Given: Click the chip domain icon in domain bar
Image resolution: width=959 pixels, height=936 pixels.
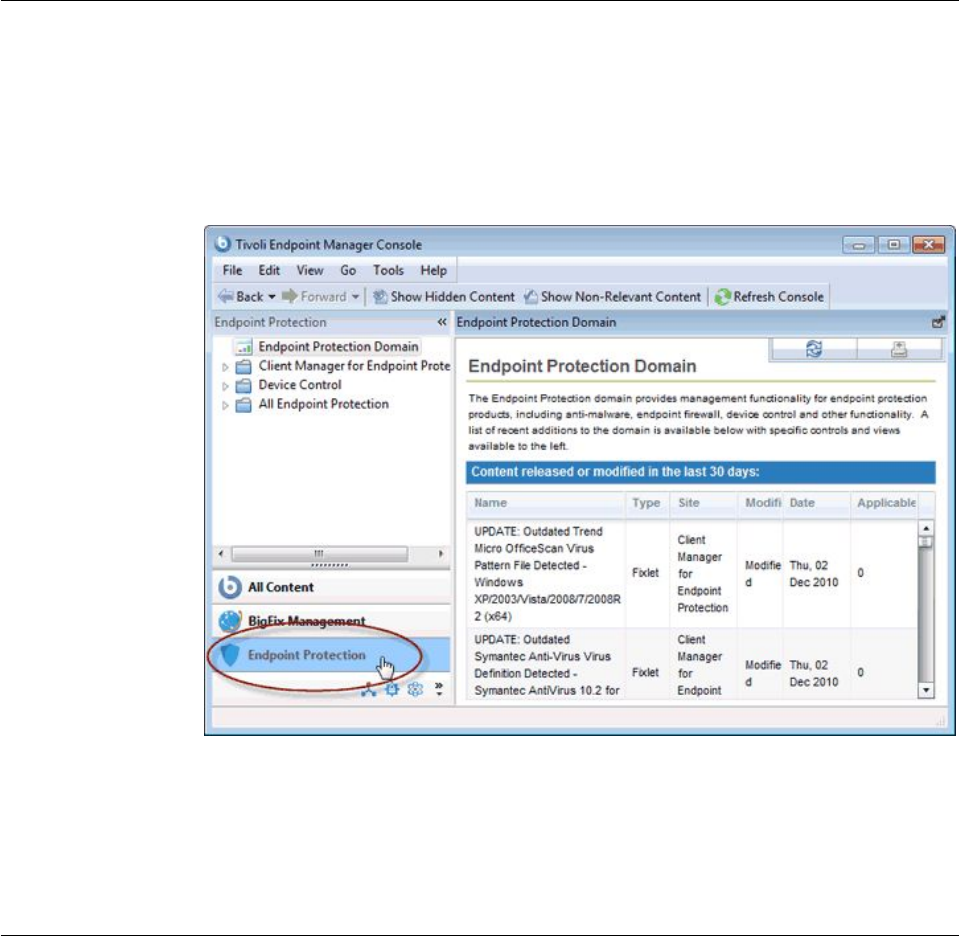Looking at the screenshot, I should [392, 689].
